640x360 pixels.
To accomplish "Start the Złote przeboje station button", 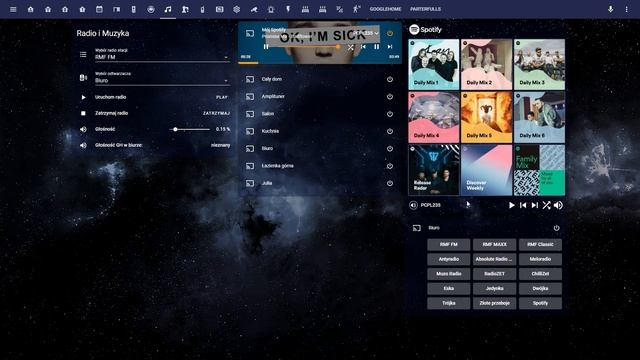I will (x=494, y=303).
